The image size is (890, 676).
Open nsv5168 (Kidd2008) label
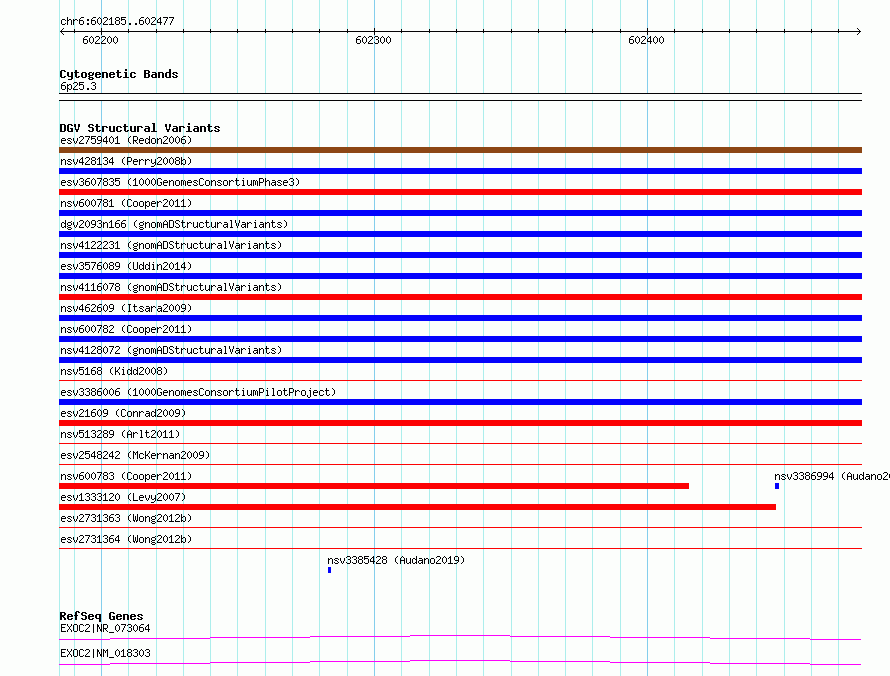click(x=114, y=371)
